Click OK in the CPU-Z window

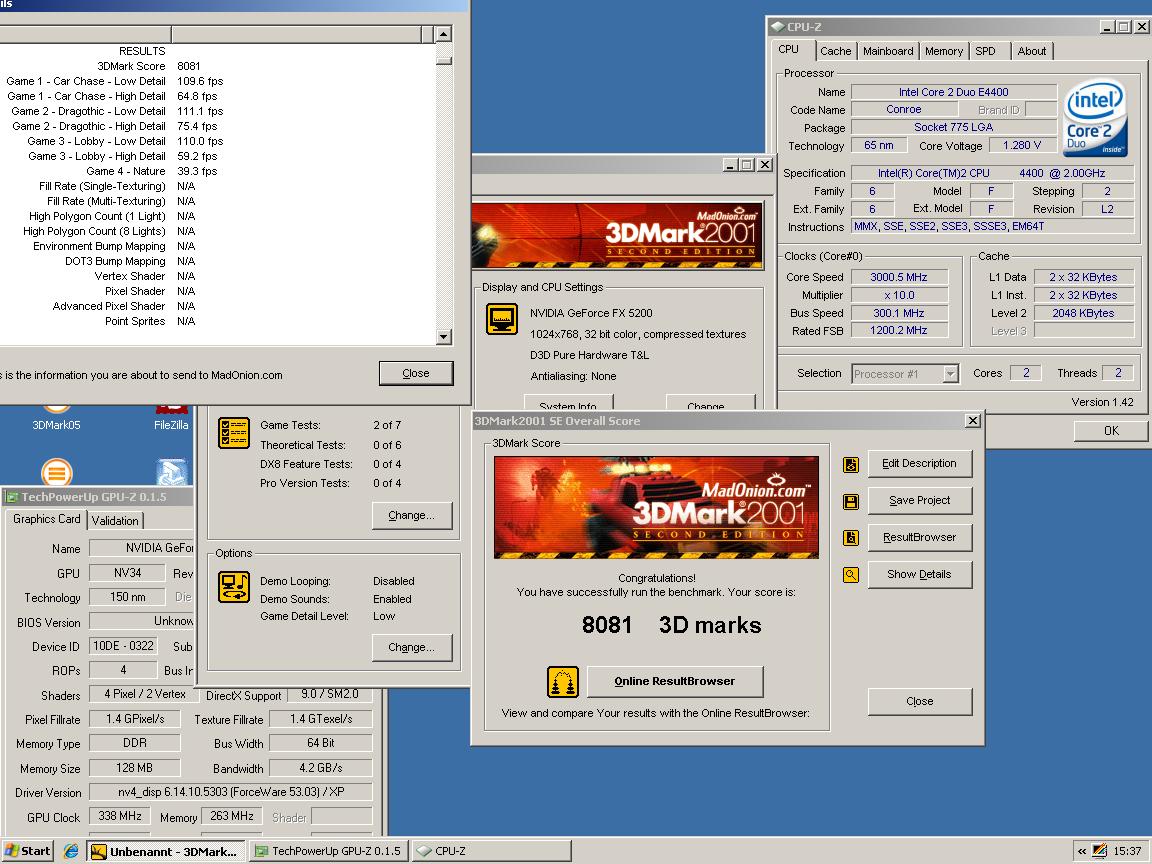pyautogui.click(x=1111, y=431)
